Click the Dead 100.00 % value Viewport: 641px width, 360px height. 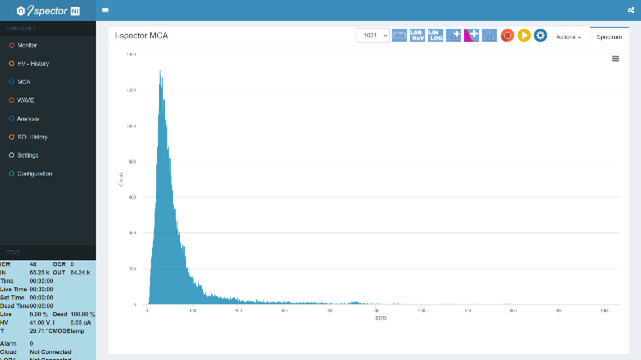tap(83, 314)
